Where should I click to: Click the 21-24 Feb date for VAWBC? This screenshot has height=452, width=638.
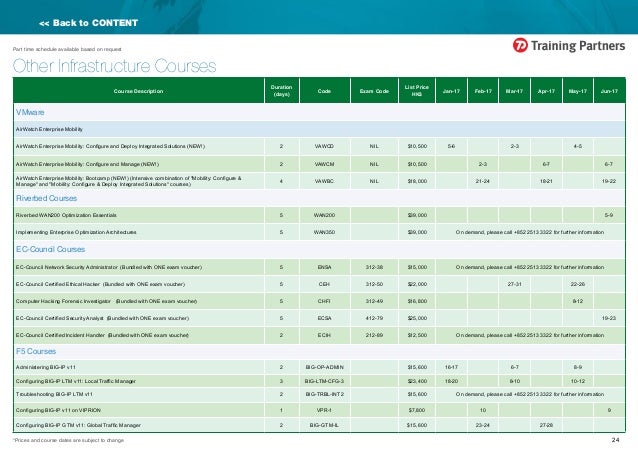[x=483, y=181]
